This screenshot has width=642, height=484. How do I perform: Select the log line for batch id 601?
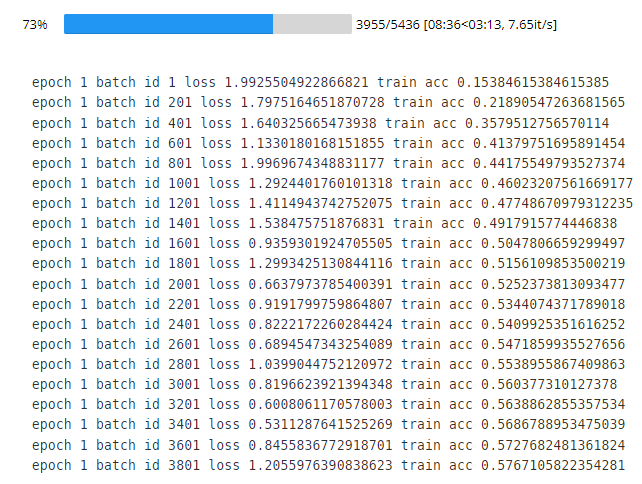point(328,143)
